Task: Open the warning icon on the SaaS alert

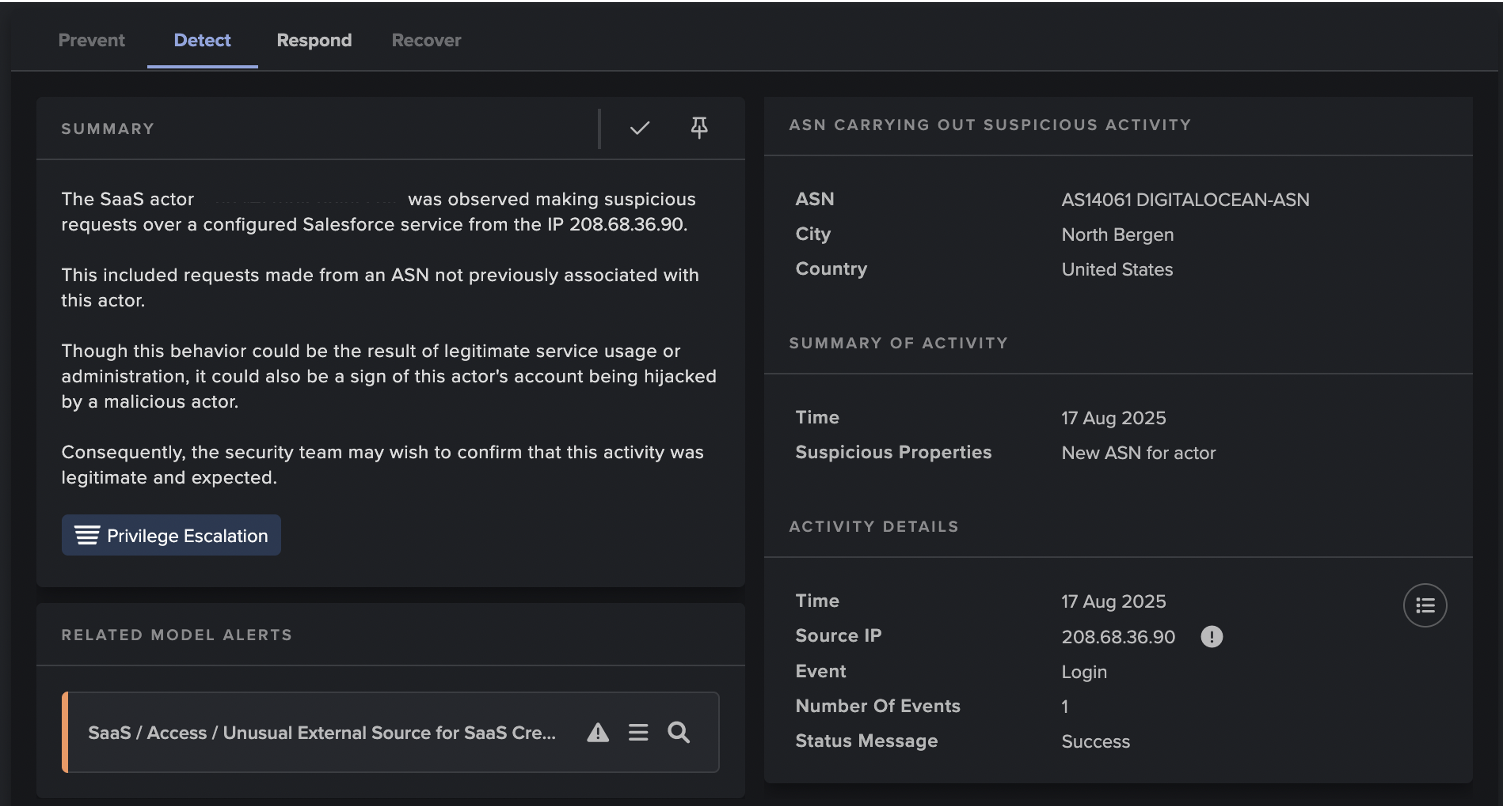Action: (x=597, y=731)
